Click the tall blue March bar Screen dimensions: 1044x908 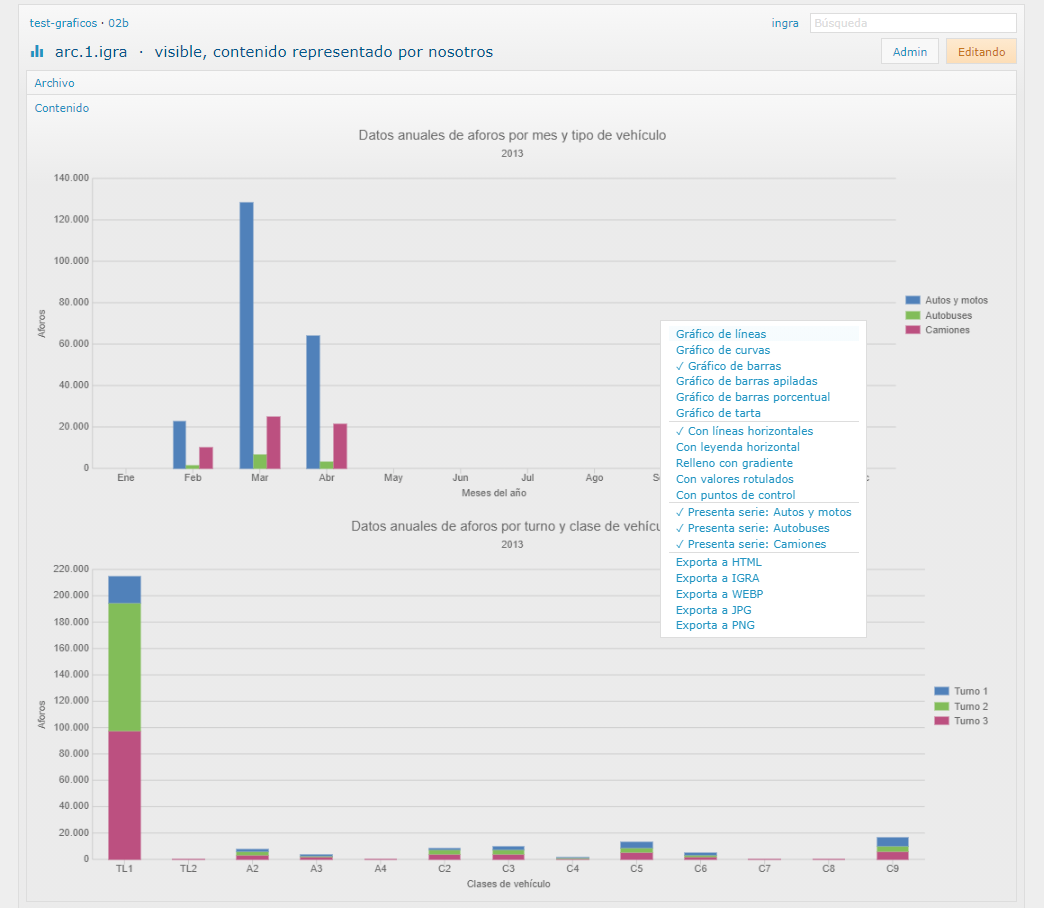(246, 336)
